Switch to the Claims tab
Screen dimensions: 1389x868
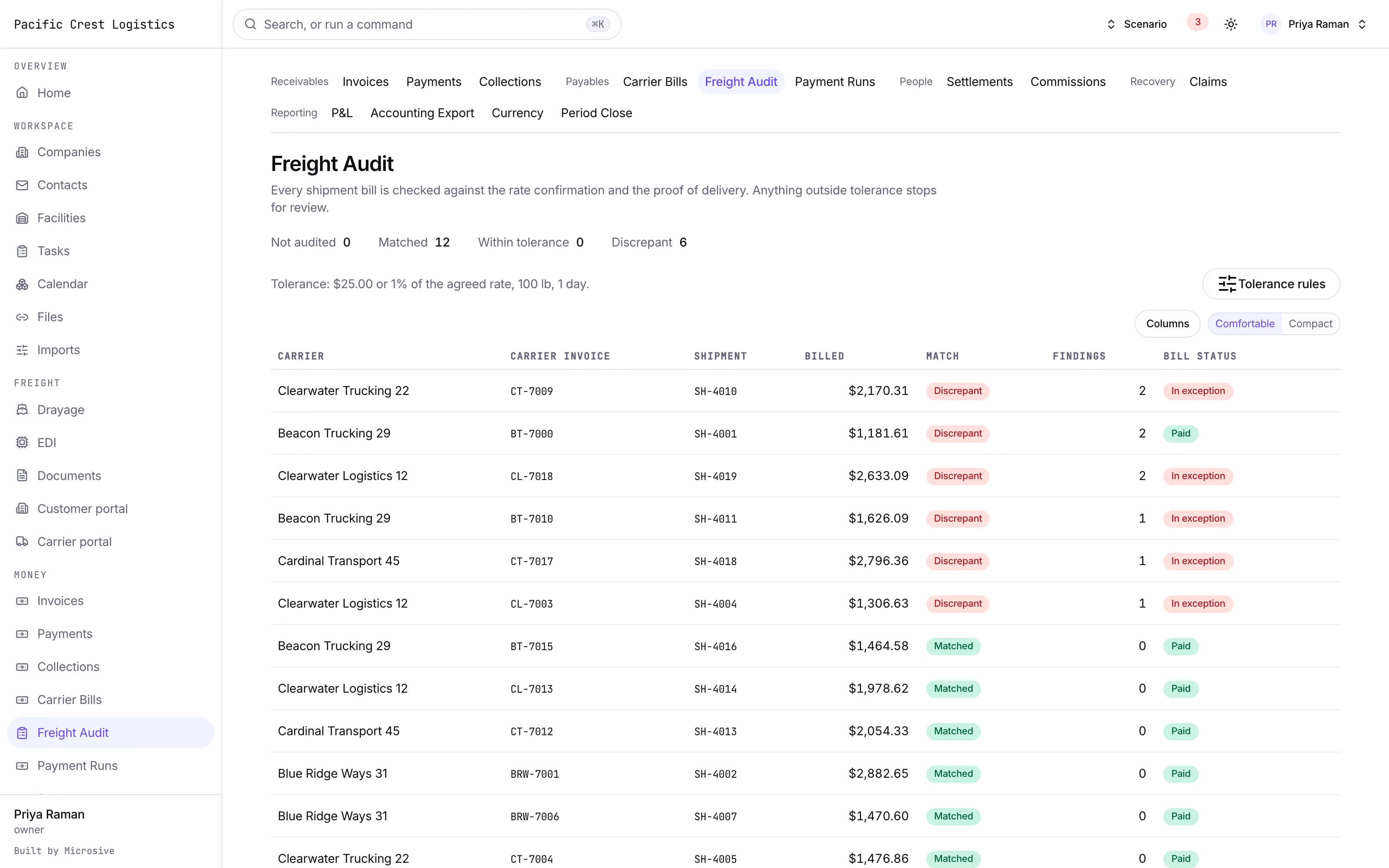[x=1208, y=82]
